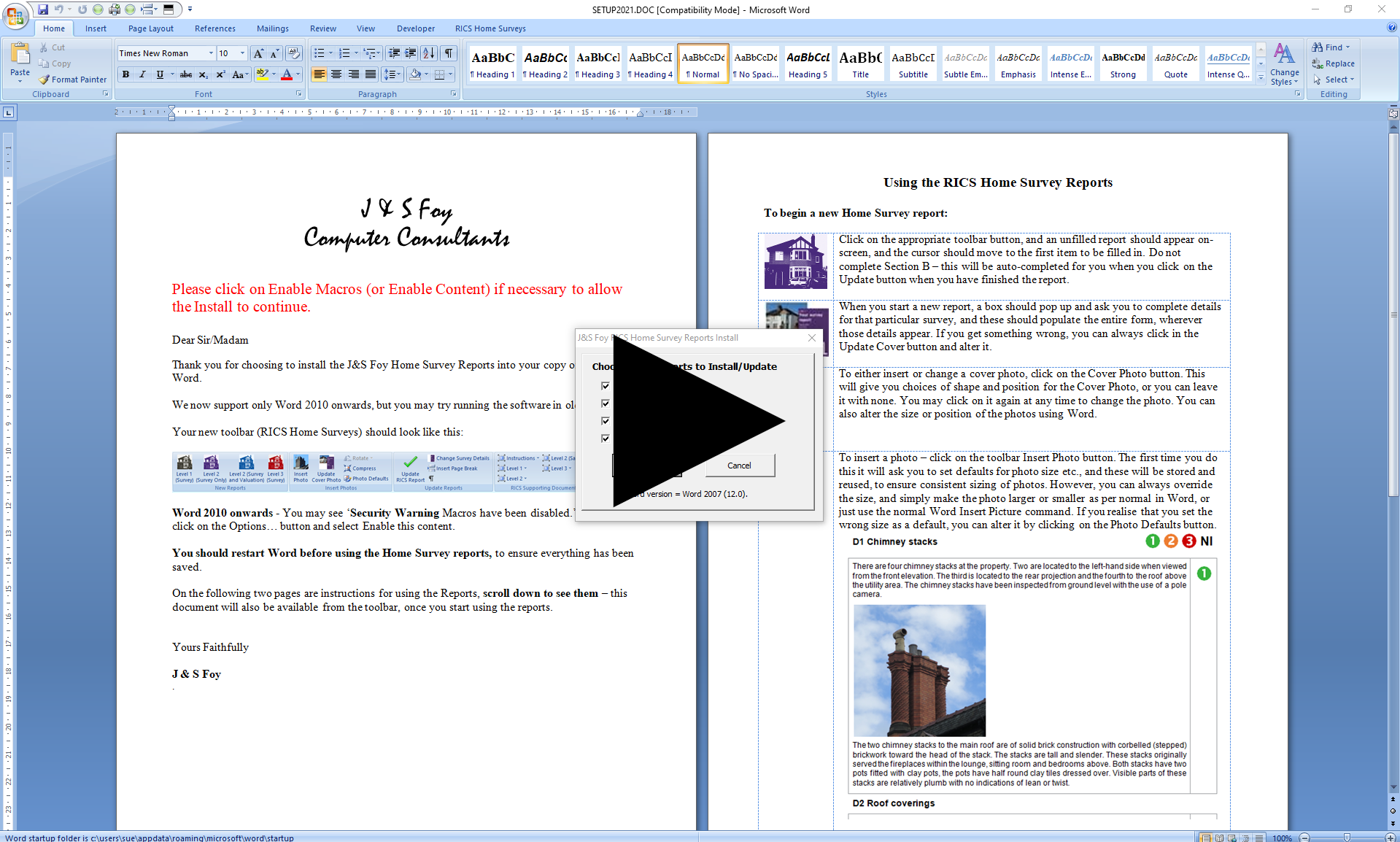Apply the No Spacing style
This screenshot has width=1400, height=842.
[x=756, y=63]
